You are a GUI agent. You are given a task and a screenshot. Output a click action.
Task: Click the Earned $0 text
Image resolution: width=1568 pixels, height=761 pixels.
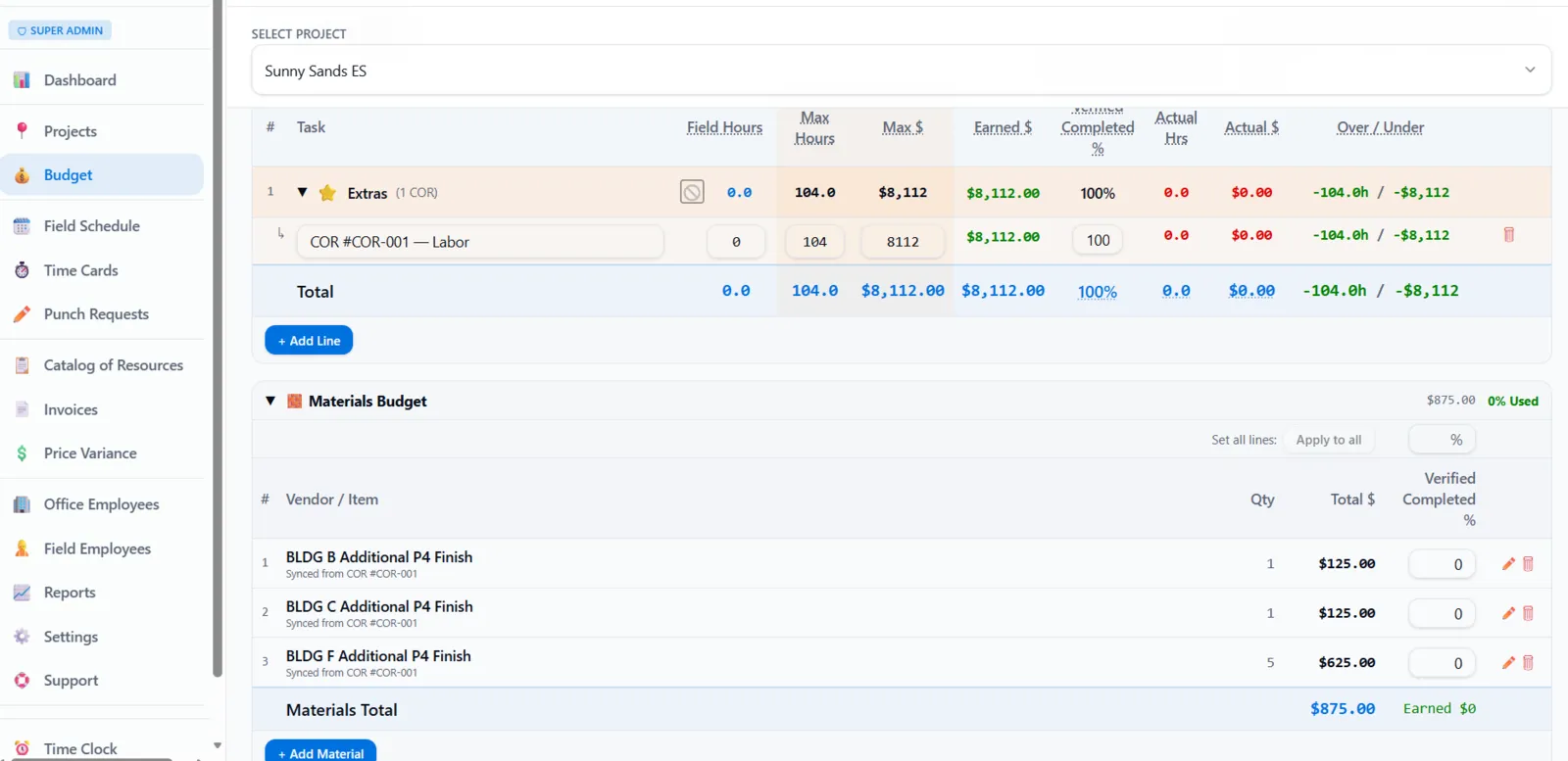click(x=1440, y=709)
